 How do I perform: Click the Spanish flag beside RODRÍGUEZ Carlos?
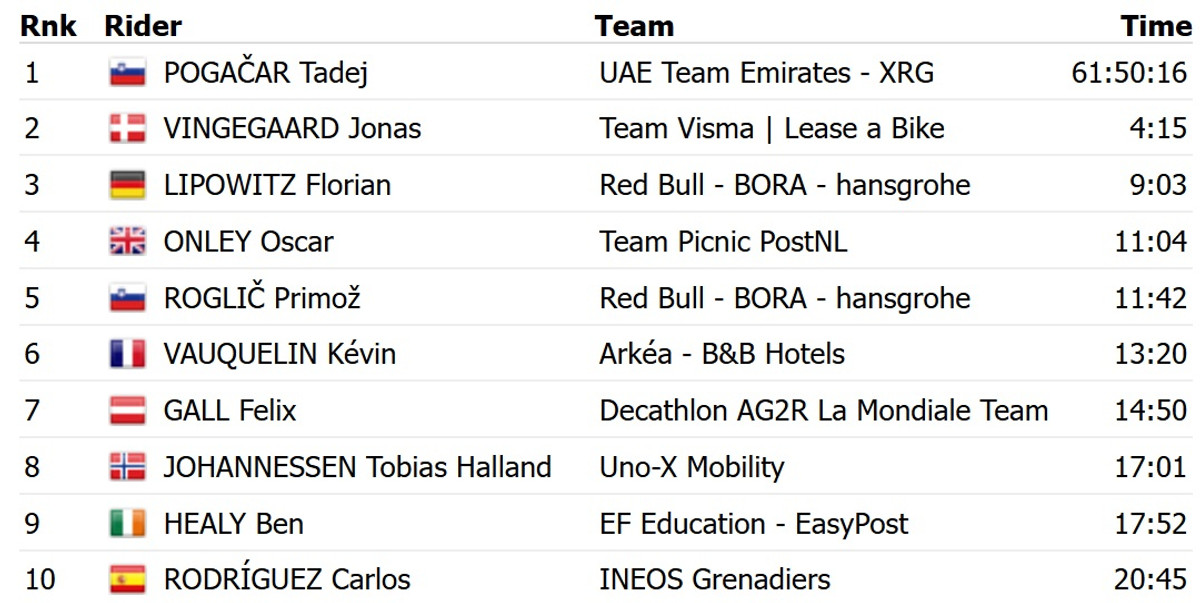(128, 580)
